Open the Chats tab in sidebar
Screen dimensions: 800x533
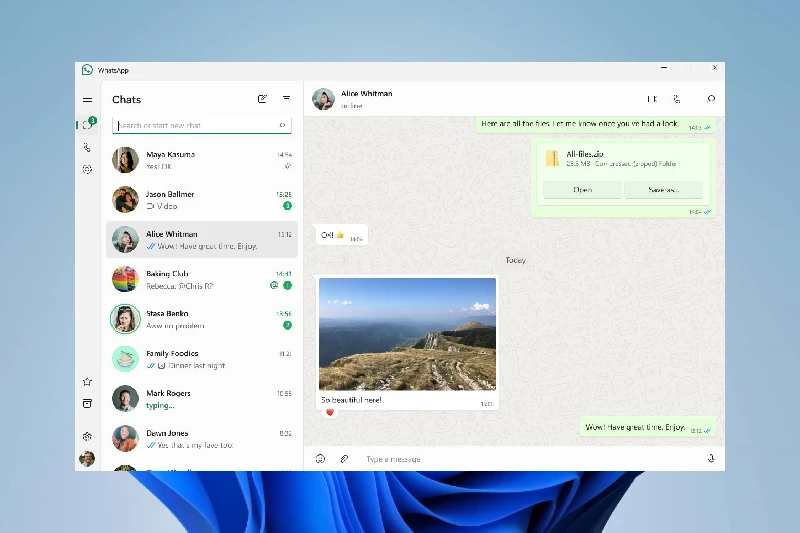point(87,124)
